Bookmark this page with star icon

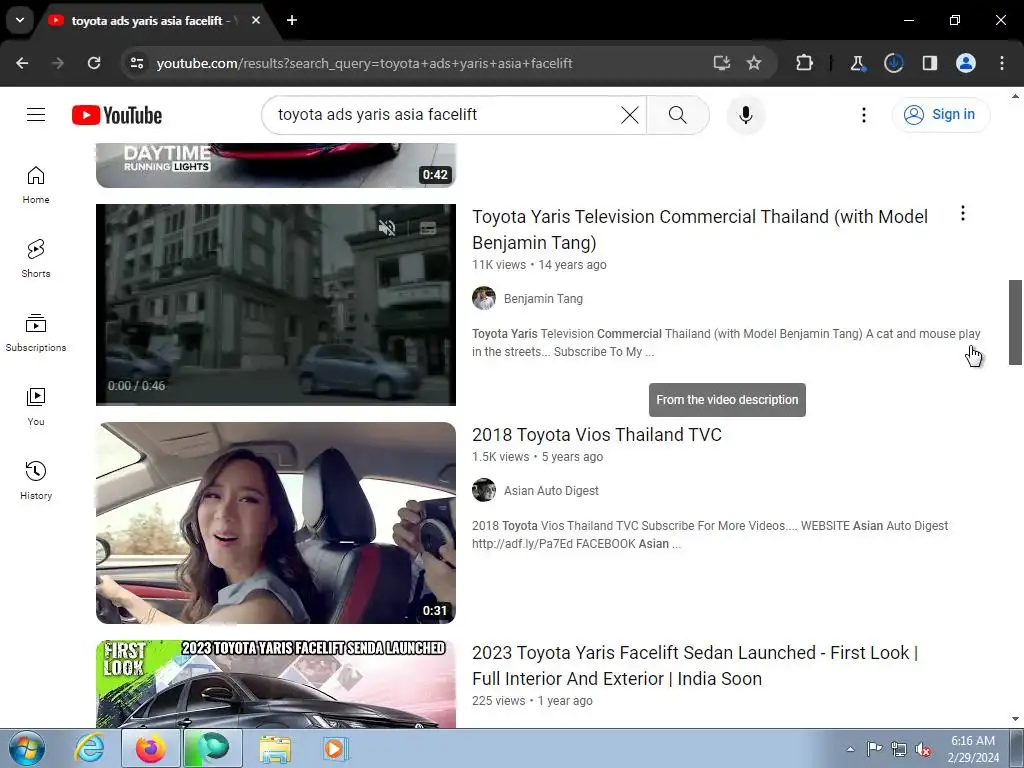tap(754, 63)
